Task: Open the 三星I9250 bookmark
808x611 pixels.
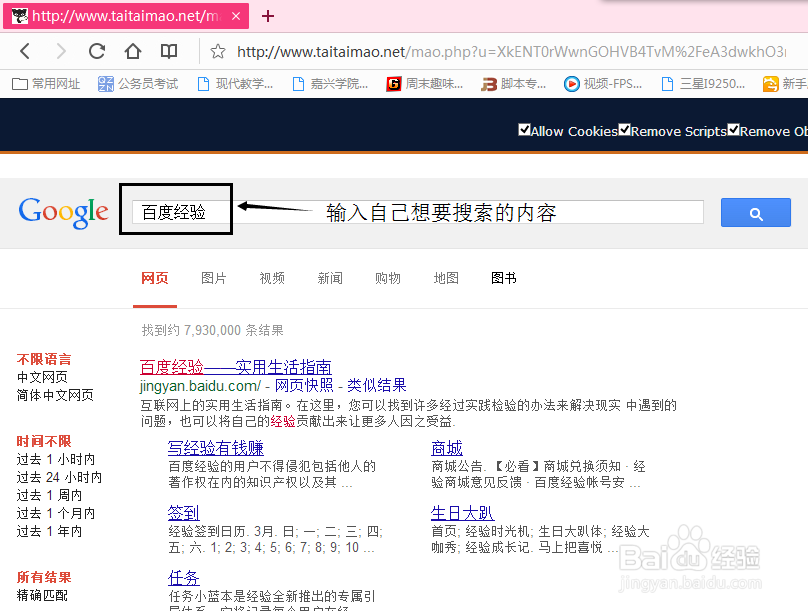Action: point(703,83)
